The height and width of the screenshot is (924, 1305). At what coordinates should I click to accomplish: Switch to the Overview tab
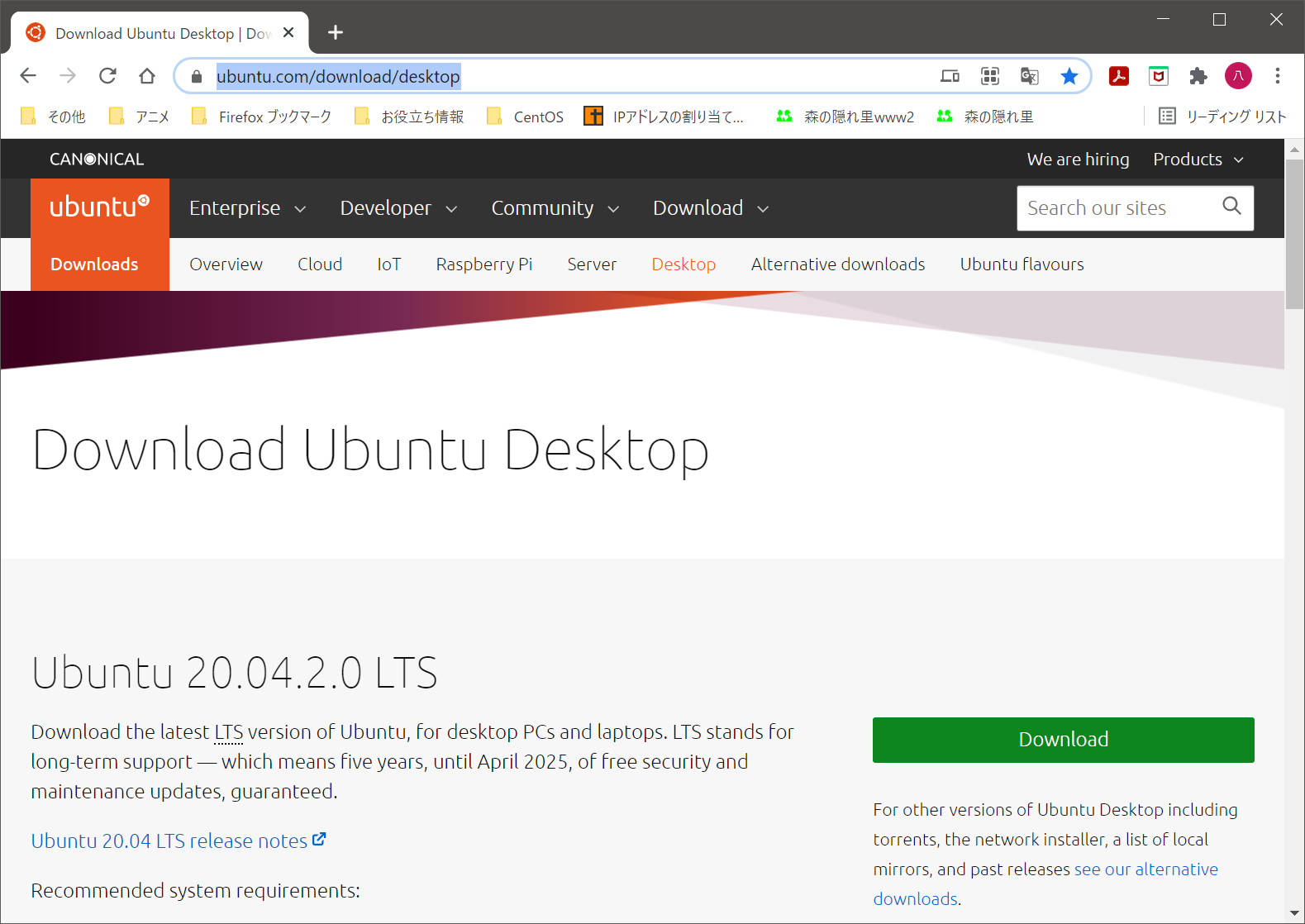[226, 264]
